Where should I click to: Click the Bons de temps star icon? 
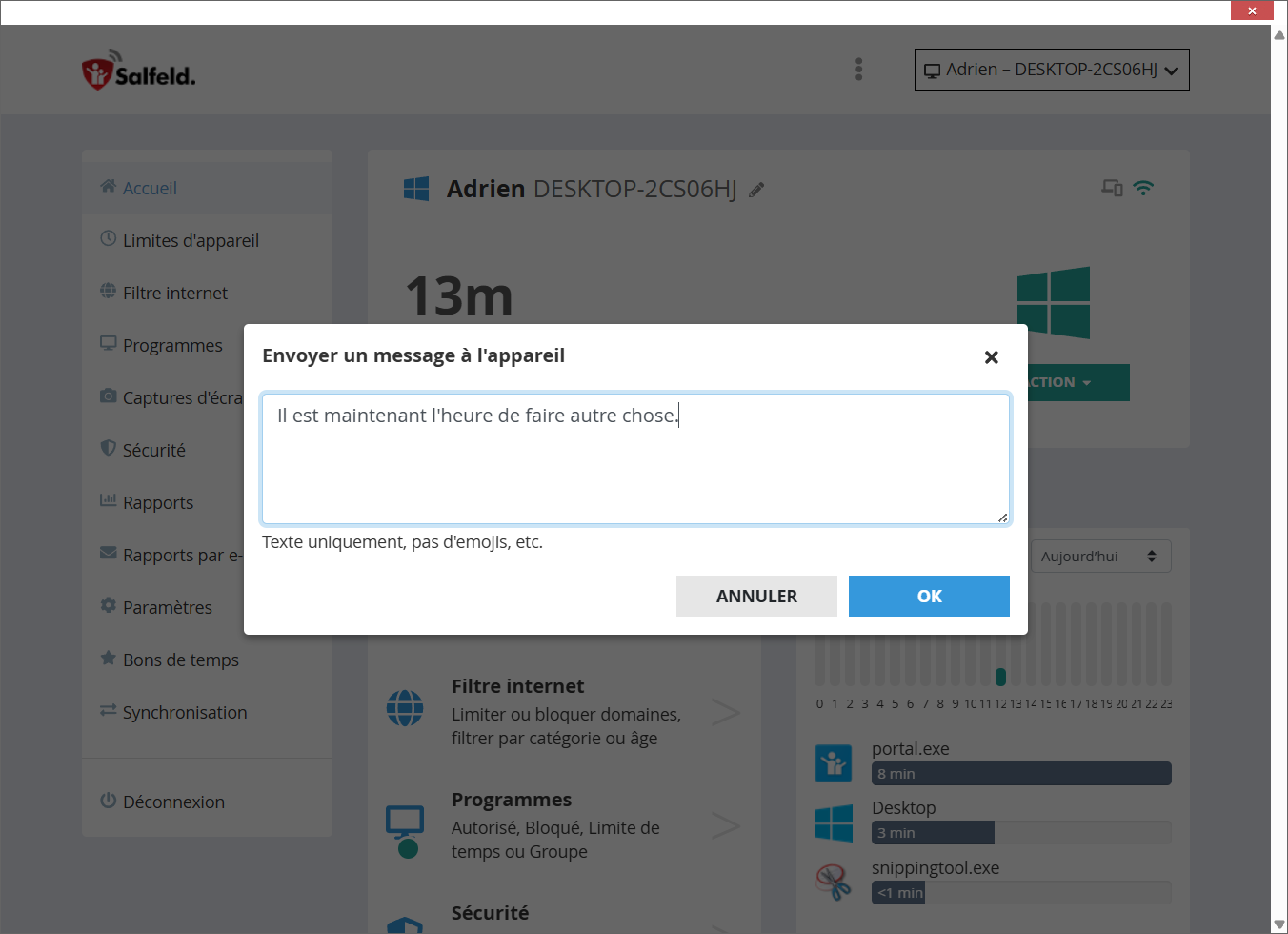click(x=109, y=658)
